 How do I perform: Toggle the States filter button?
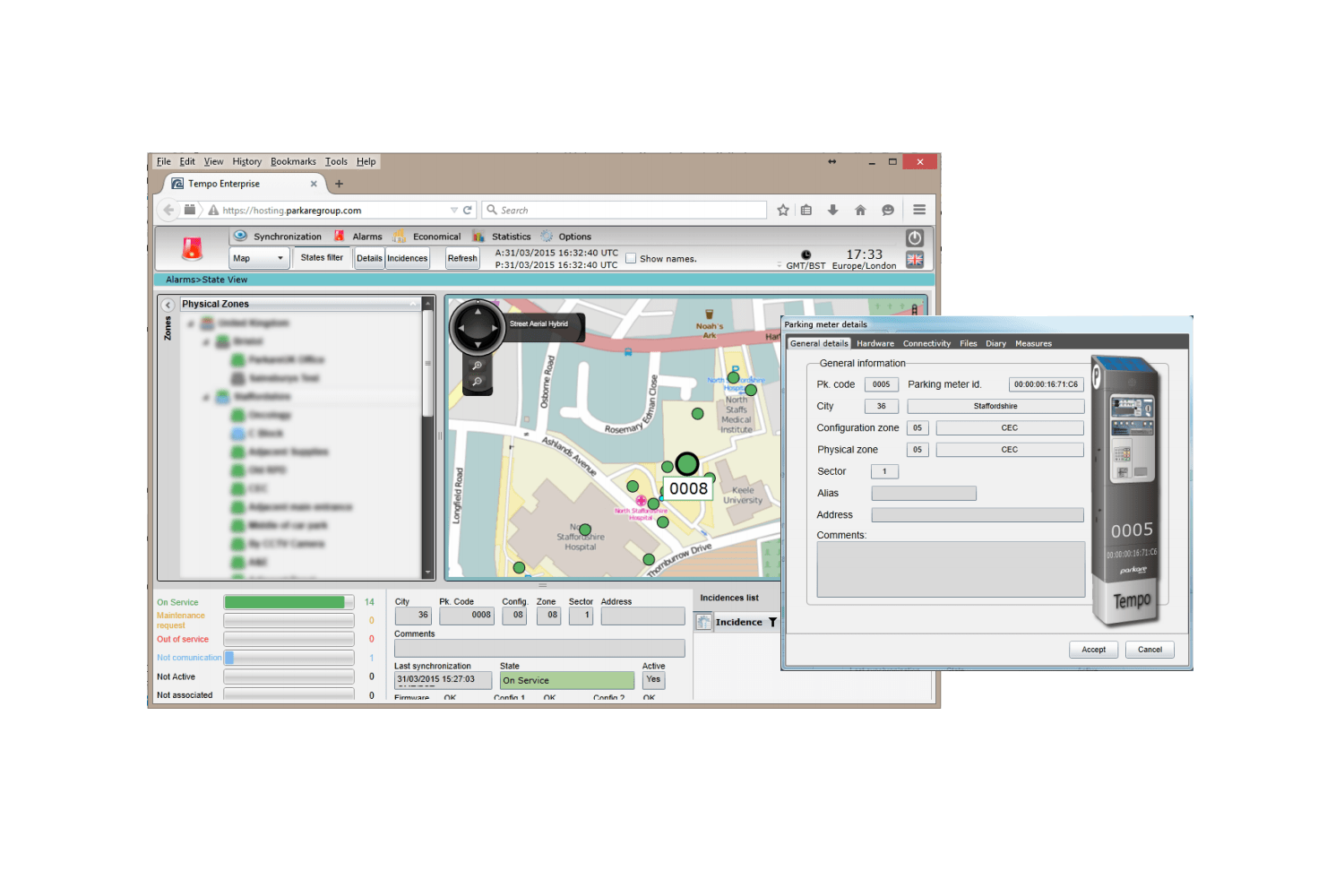coord(322,258)
